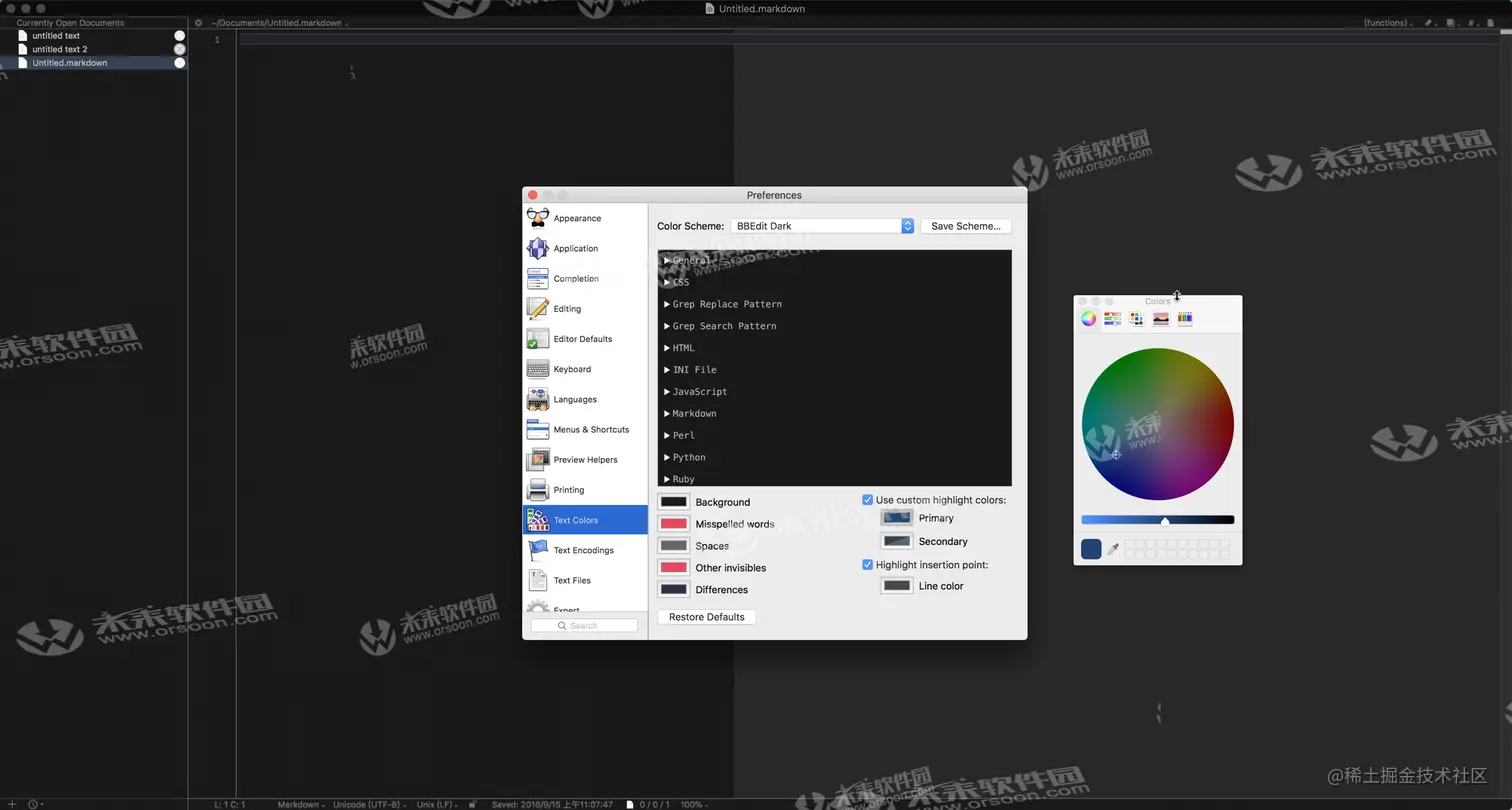Click the document icon in editor toolbar's right end
1512x810 pixels.
[1492, 22]
